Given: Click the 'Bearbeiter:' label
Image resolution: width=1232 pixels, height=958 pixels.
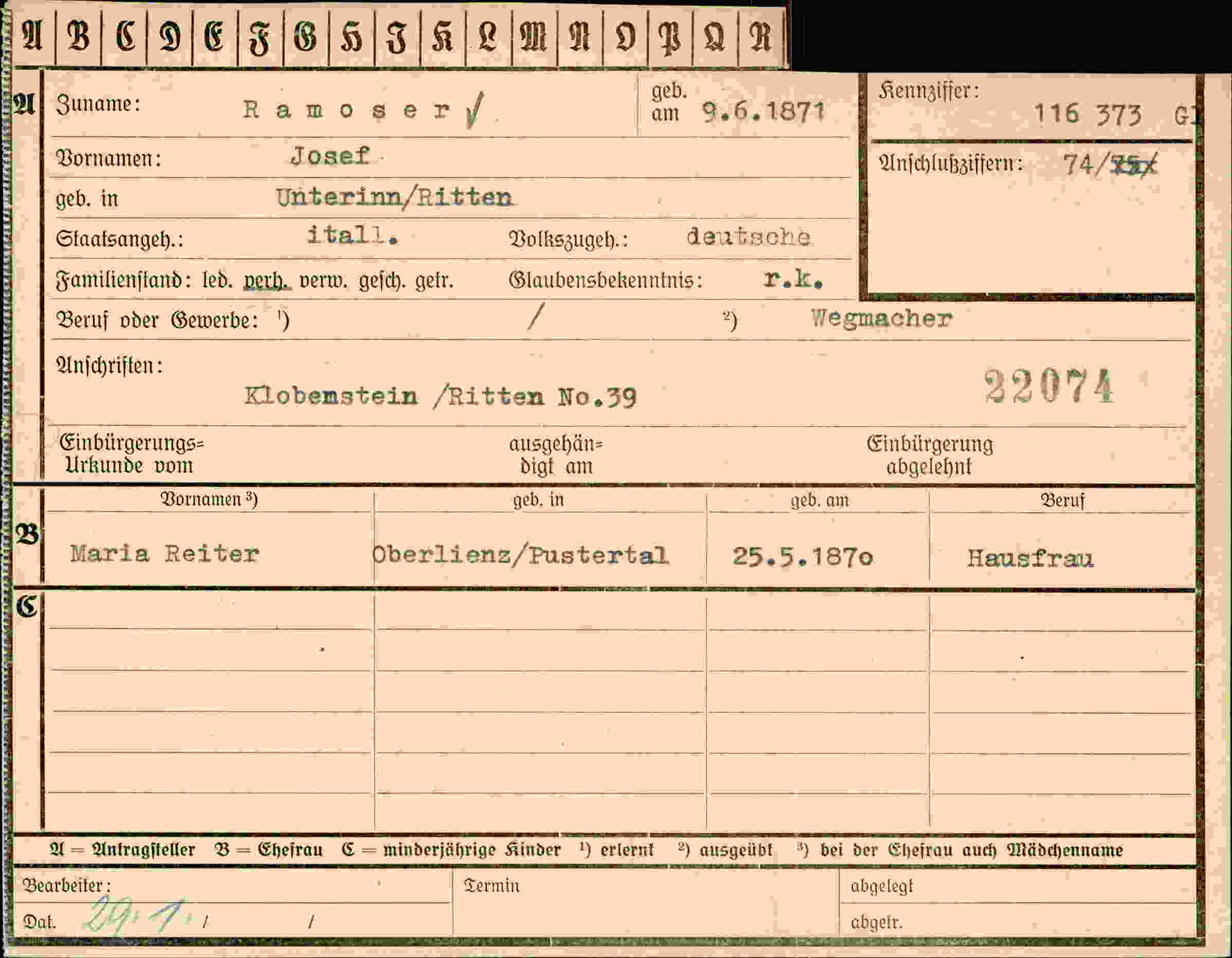Looking at the screenshot, I should click(67, 886).
